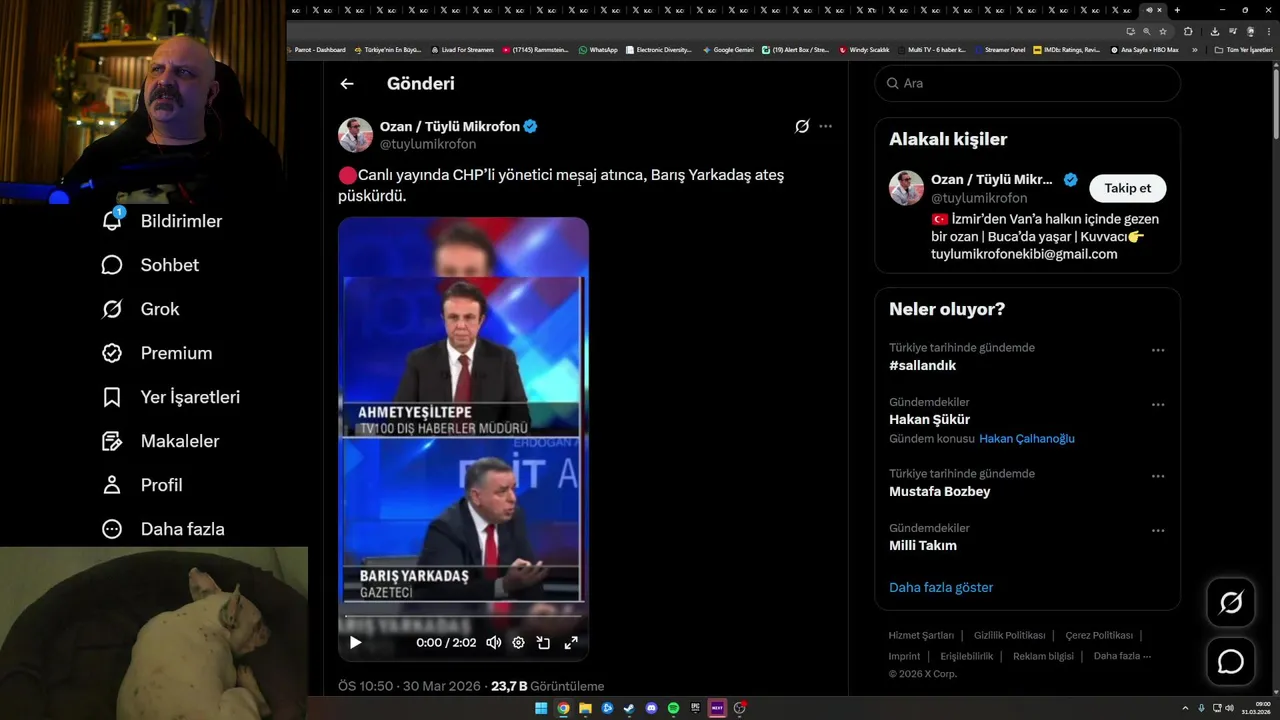Image resolution: width=1280 pixels, height=720 pixels.
Task: Expand Daha fazla footer options
Action: pos(1122,656)
